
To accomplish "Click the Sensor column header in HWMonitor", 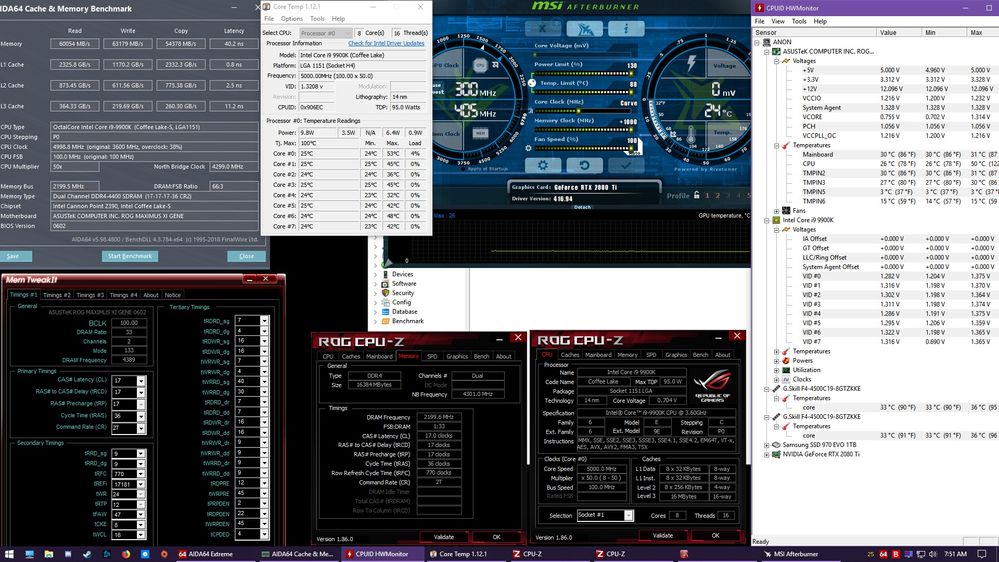I will 814,32.
